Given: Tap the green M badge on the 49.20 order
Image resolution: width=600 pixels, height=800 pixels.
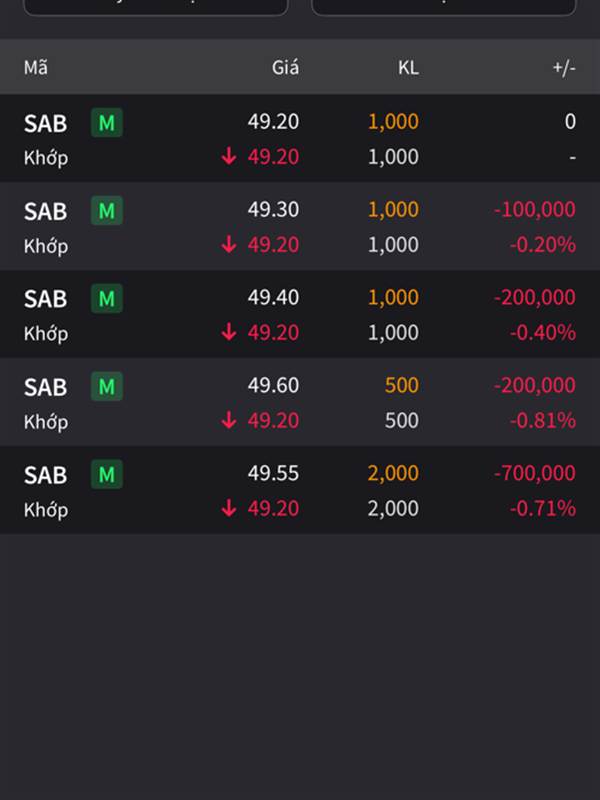Looking at the screenshot, I should point(107,122).
